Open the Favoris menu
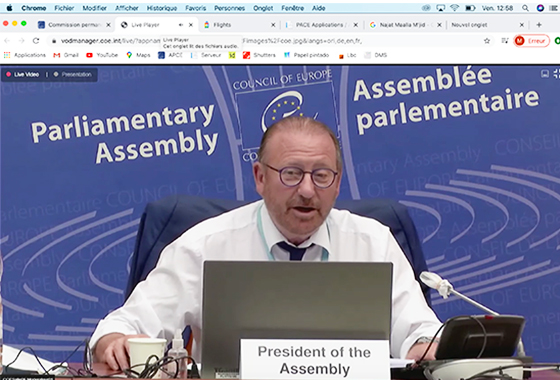This screenshot has width=560, height=380. point(195,8)
